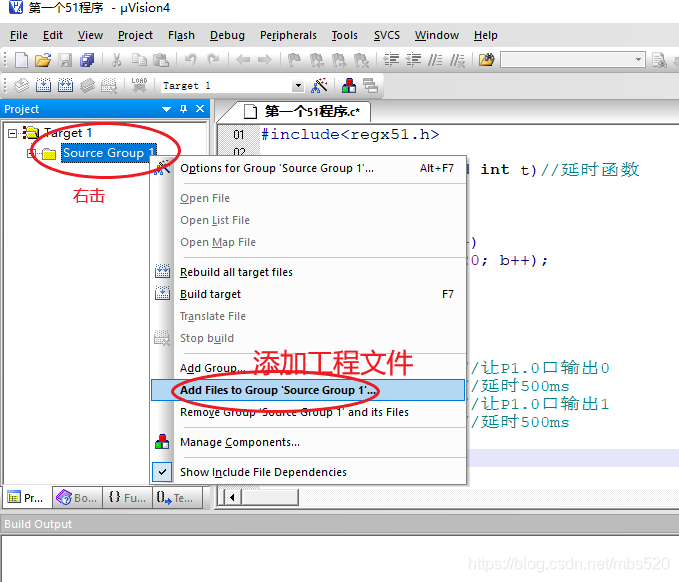Switch to the Pr... project tab
This screenshot has width=679, height=582.
pyautogui.click(x=27, y=498)
